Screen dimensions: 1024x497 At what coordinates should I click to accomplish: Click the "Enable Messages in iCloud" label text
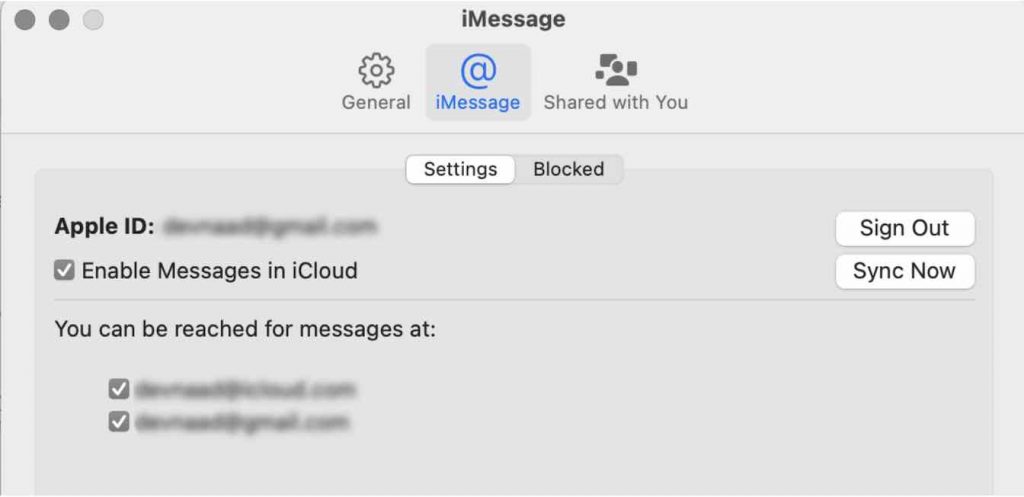click(219, 270)
